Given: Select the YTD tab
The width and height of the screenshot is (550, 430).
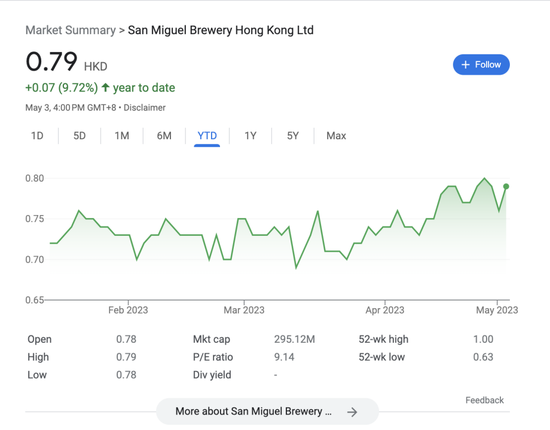Looking at the screenshot, I should point(207,136).
